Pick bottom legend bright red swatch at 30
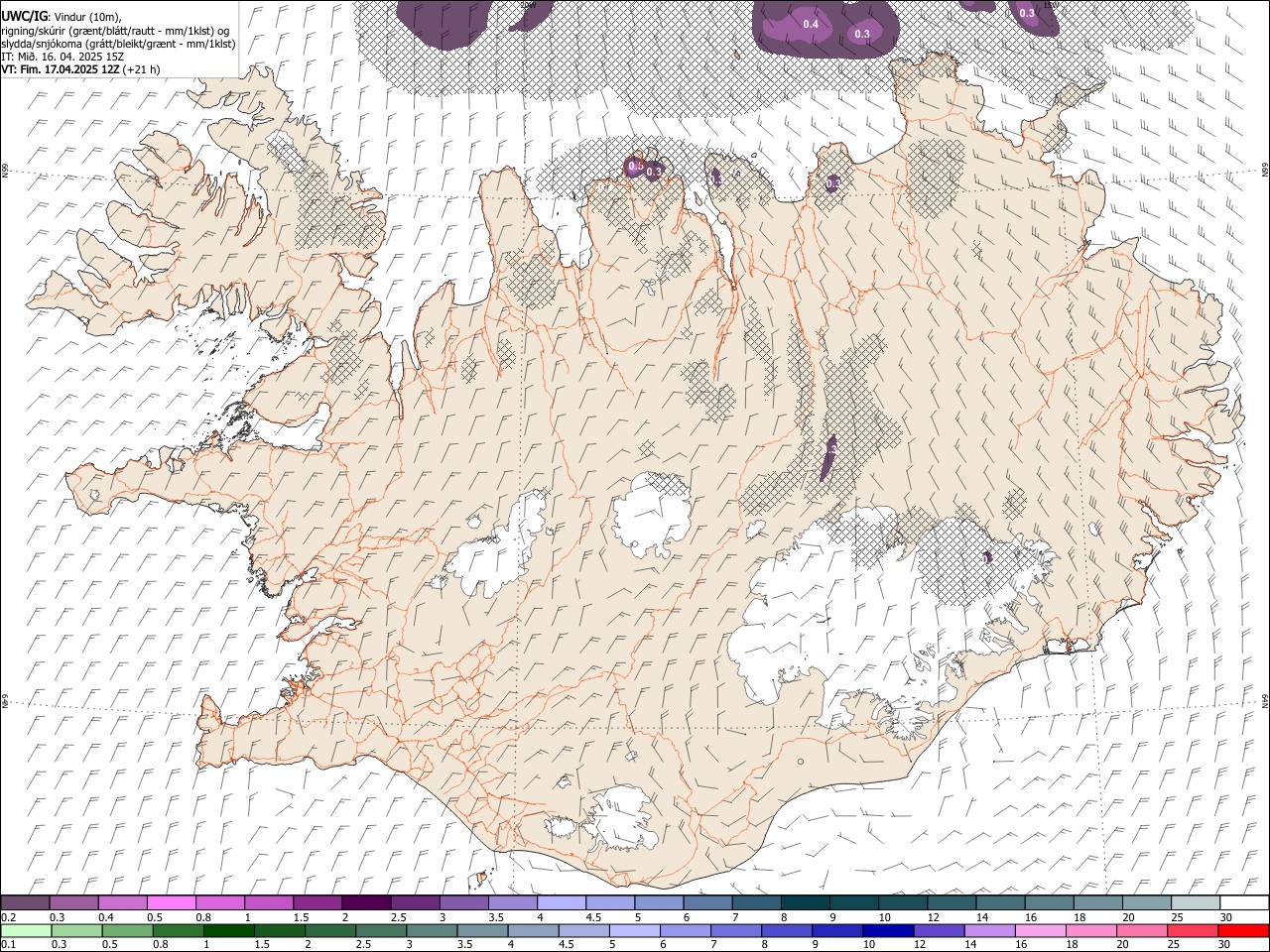This screenshot has width=1270, height=952. (1243, 930)
